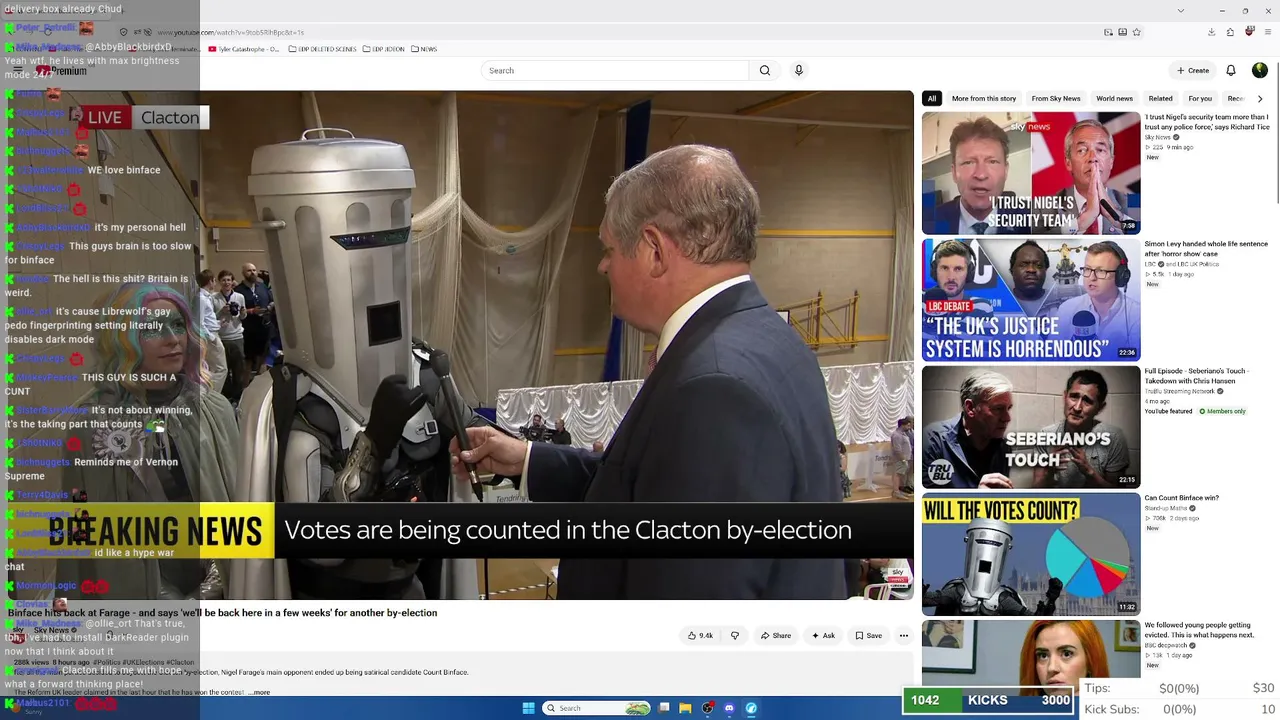
Task: Open the red-badged app on taskbar
Action: pos(707,708)
